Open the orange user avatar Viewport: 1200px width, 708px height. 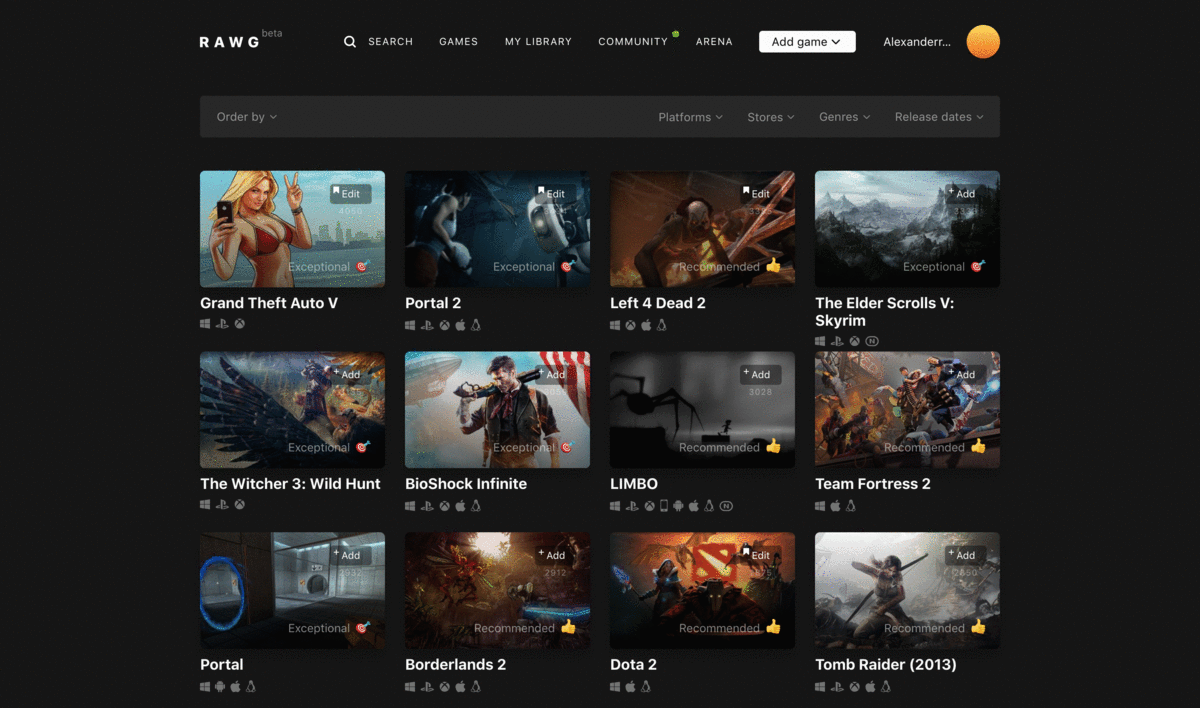point(983,42)
